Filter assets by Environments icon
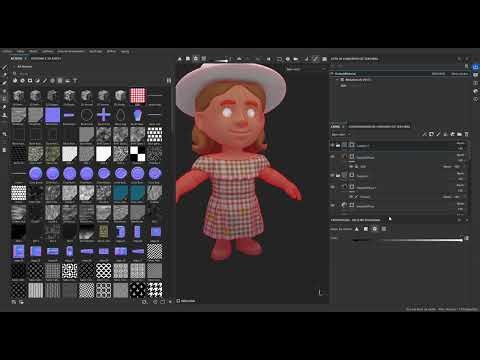 coord(68,81)
